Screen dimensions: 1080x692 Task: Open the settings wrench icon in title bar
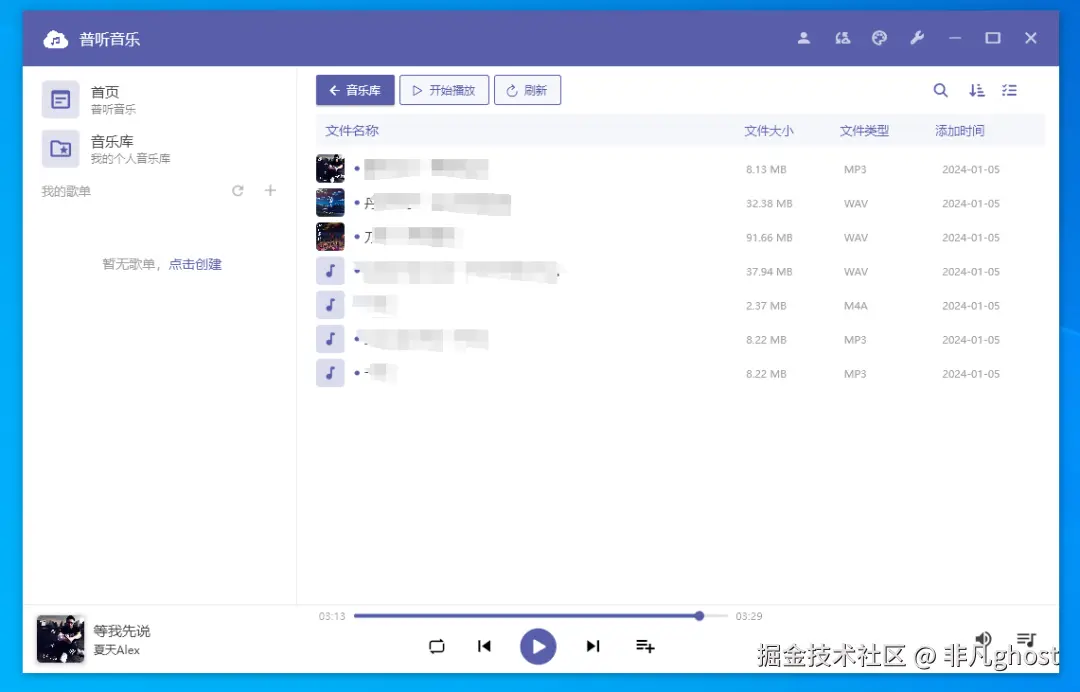click(x=917, y=38)
